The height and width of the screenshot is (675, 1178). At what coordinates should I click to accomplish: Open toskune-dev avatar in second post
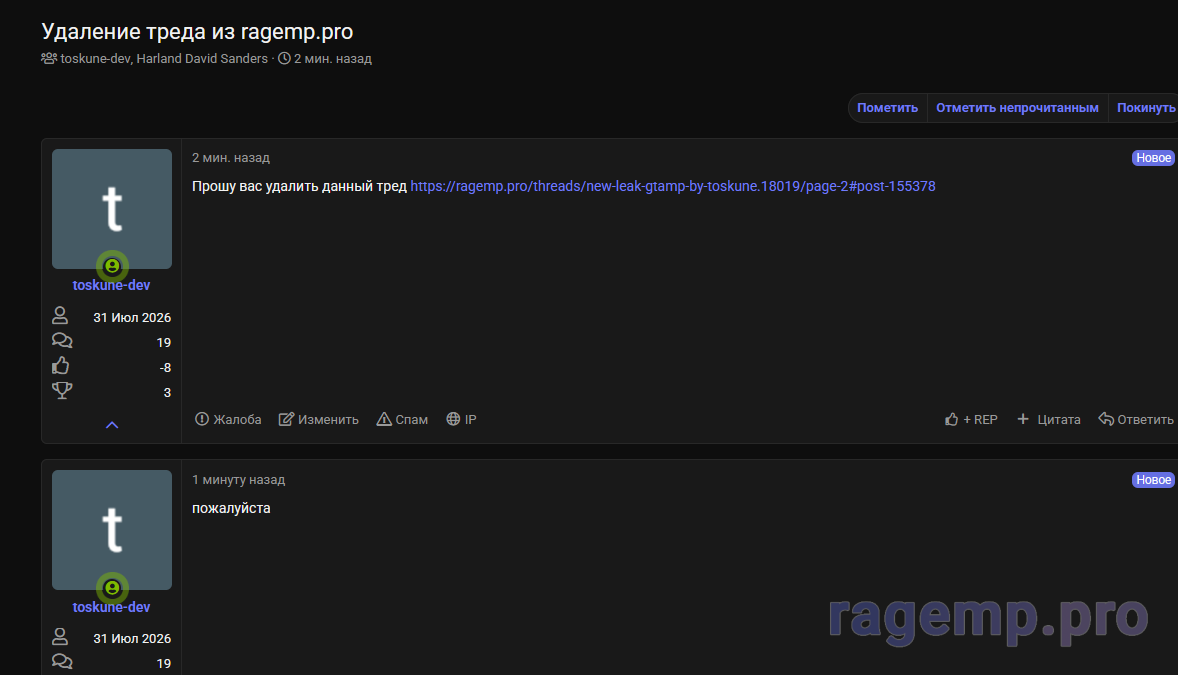(x=112, y=530)
